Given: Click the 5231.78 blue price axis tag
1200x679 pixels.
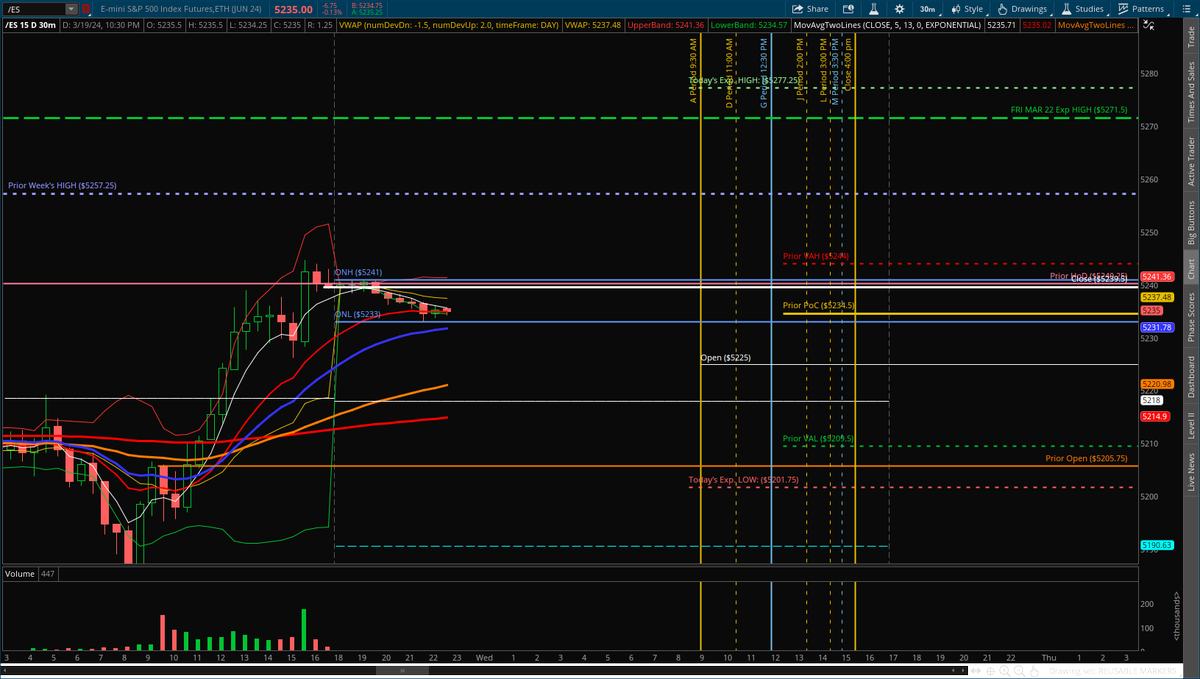Looking at the screenshot, I should click(x=1155, y=327).
